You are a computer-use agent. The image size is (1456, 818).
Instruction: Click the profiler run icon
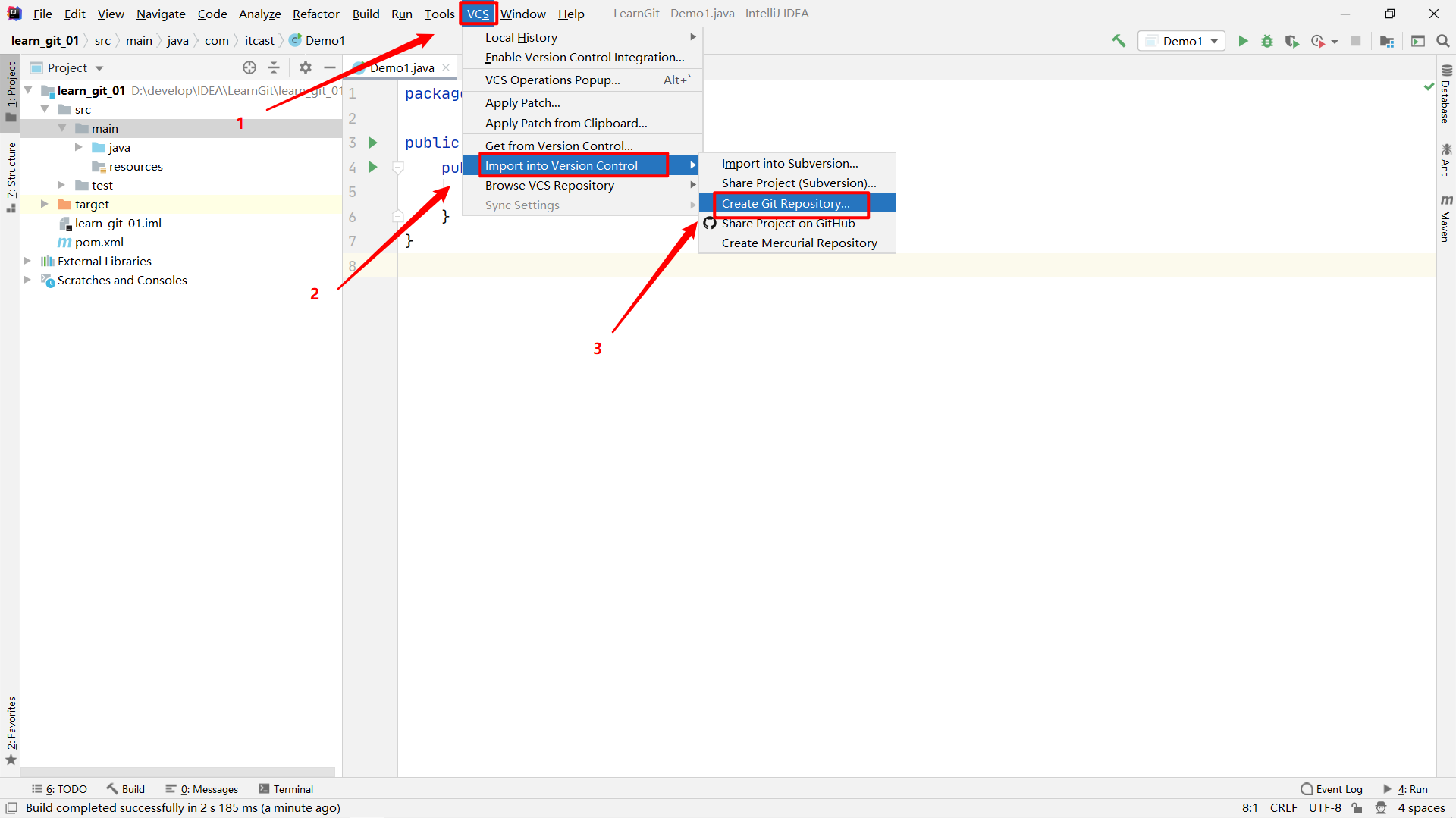[1318, 41]
